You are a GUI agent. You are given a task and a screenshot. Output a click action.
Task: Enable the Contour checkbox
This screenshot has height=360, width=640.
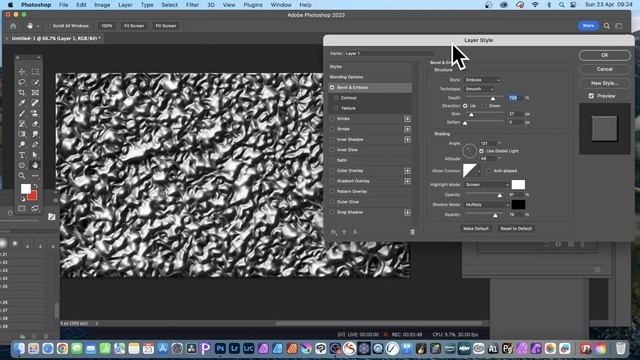[336, 98]
